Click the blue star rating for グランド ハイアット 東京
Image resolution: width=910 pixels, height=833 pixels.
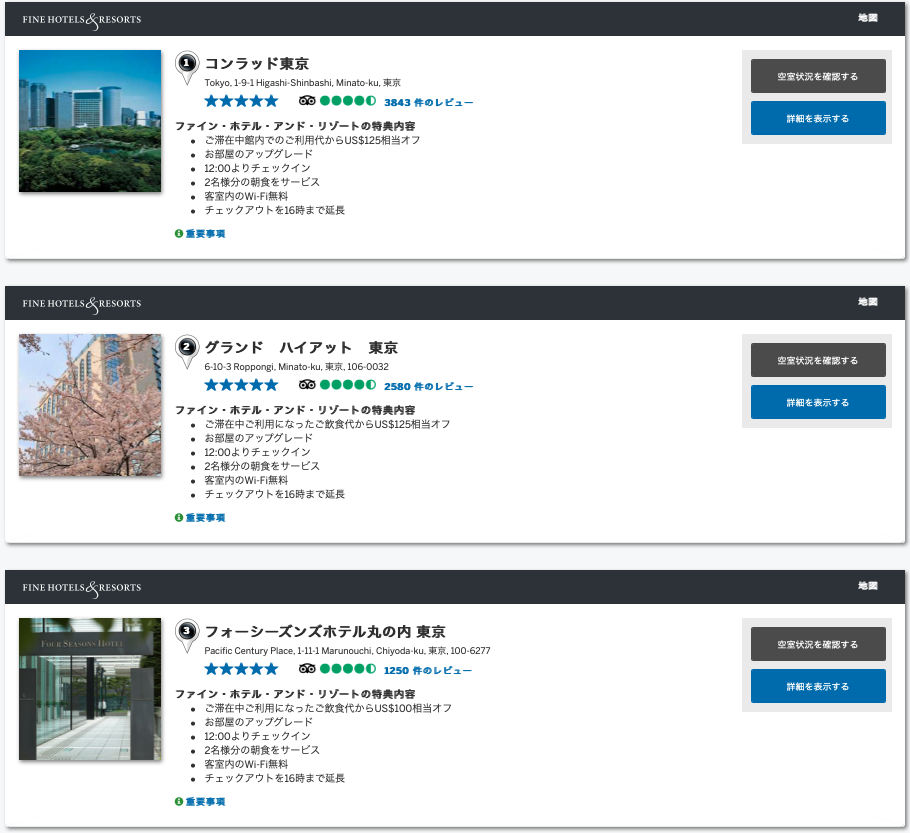tap(241, 385)
